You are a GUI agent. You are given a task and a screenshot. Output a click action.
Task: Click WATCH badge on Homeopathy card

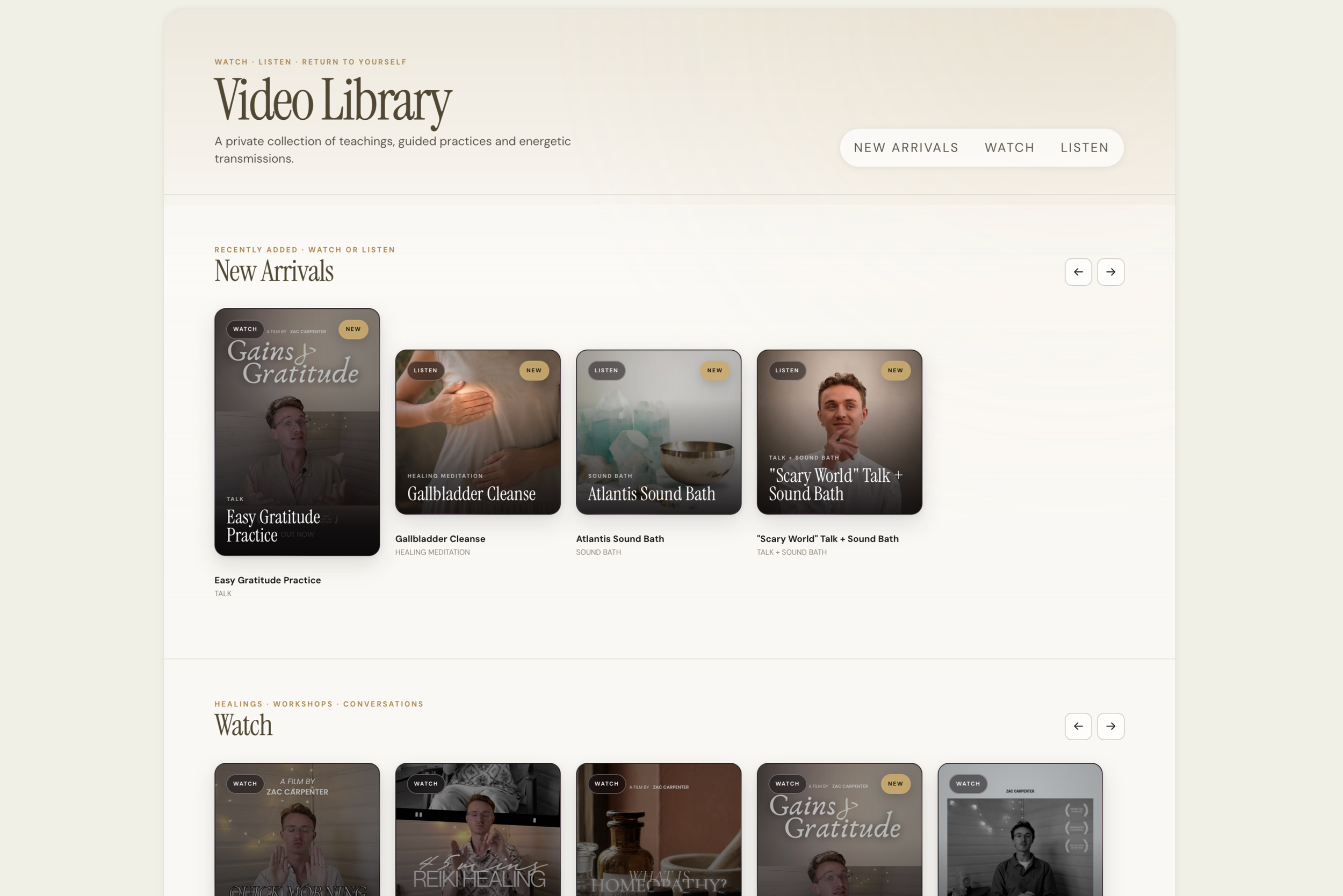(606, 784)
